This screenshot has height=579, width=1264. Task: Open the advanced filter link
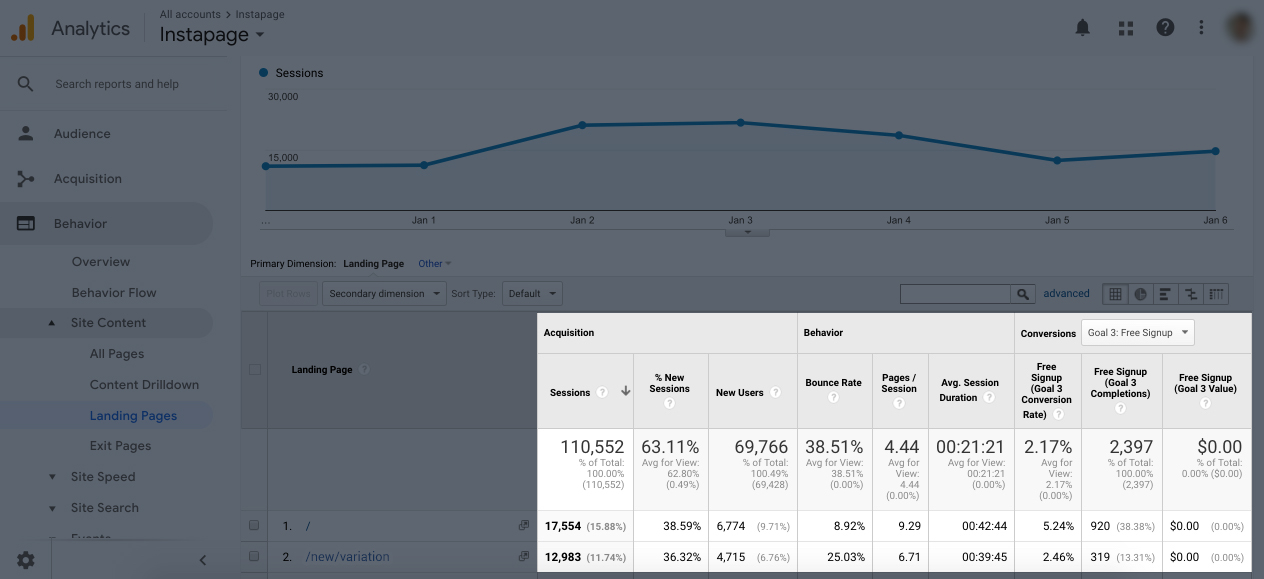pos(1066,293)
